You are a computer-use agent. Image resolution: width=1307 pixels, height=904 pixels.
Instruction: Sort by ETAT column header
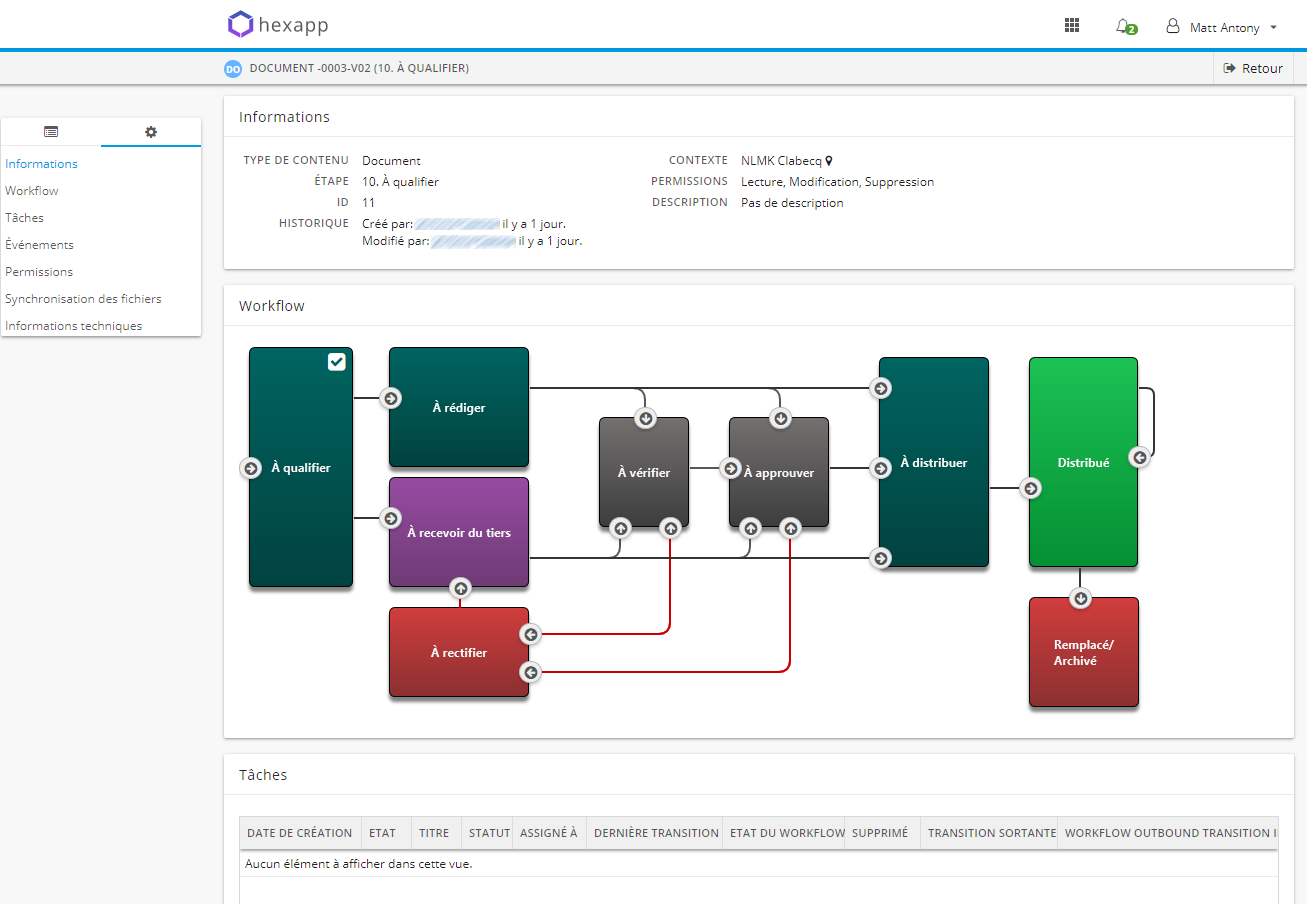click(386, 833)
